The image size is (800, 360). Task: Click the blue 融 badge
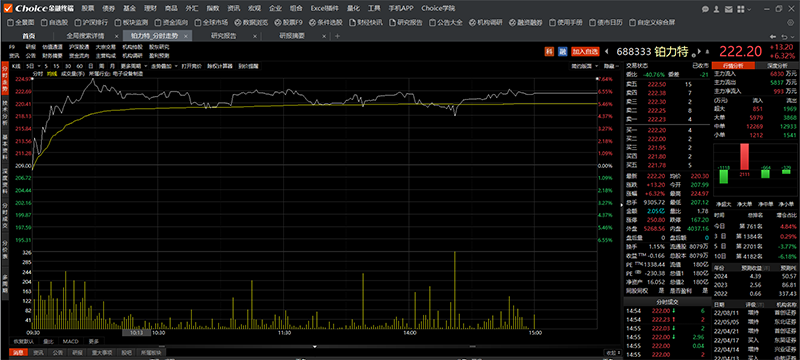click(x=563, y=52)
